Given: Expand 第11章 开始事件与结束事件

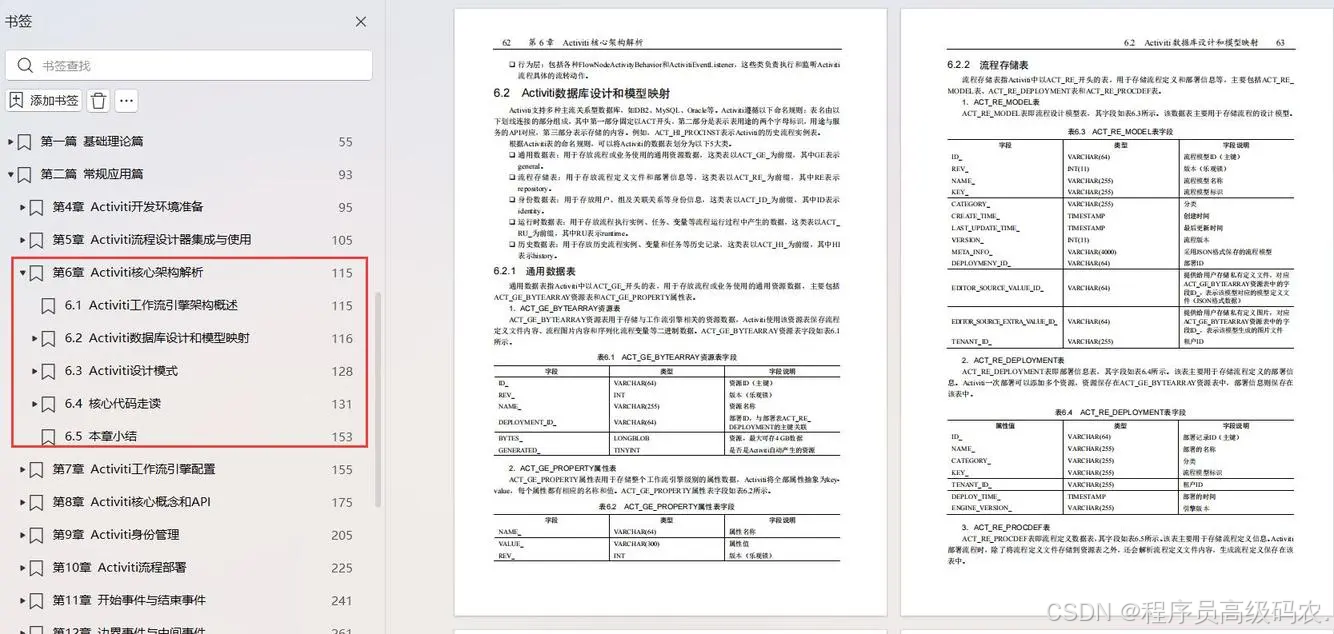Looking at the screenshot, I should click(x=22, y=600).
